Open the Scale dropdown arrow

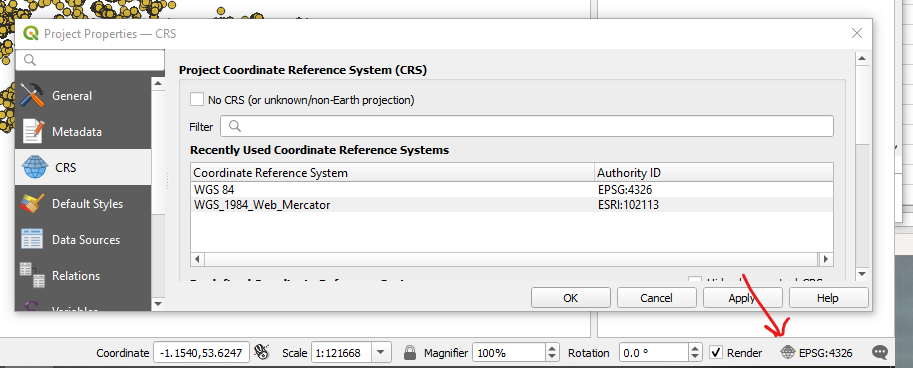pyautogui.click(x=380, y=352)
